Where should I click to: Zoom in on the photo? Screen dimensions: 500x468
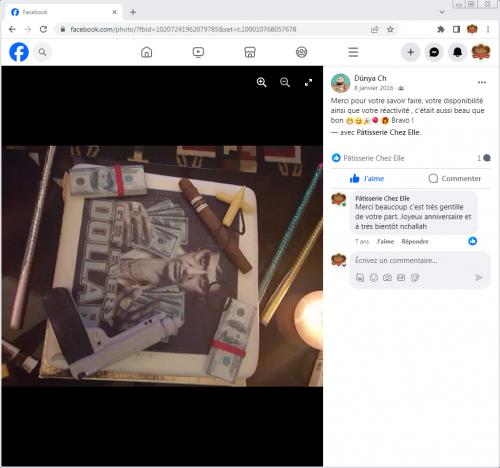pyautogui.click(x=262, y=82)
